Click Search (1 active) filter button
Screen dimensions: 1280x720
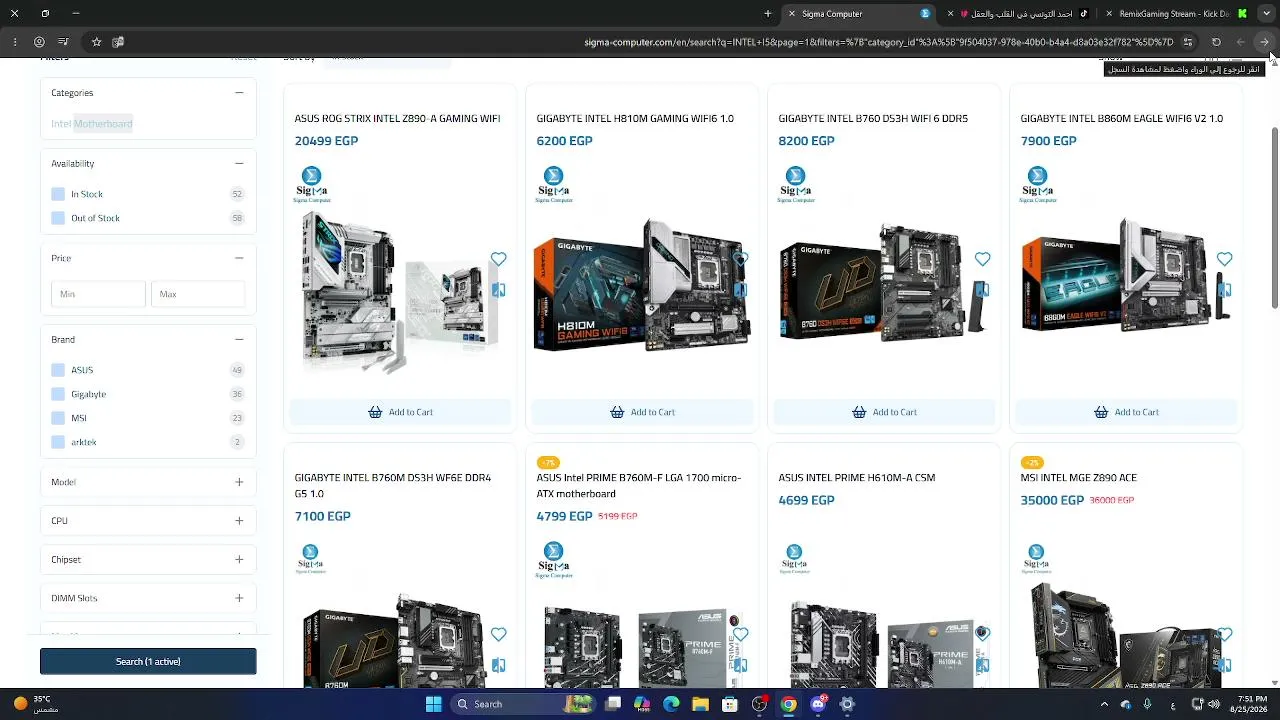[148, 661]
